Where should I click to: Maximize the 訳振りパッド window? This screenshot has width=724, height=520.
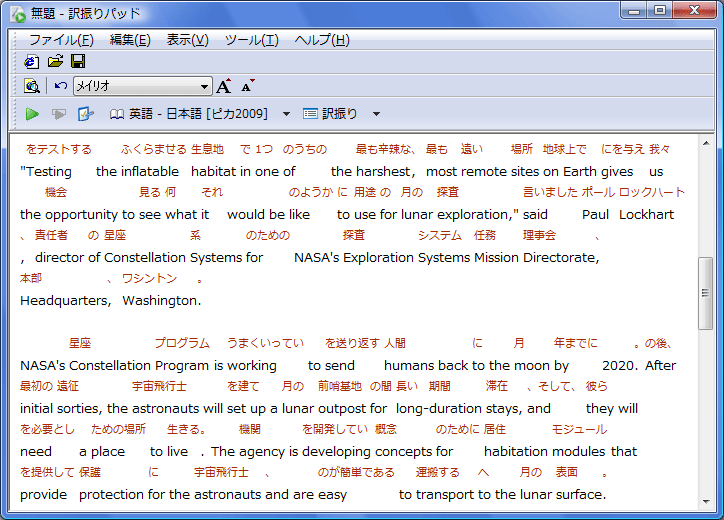point(660,11)
